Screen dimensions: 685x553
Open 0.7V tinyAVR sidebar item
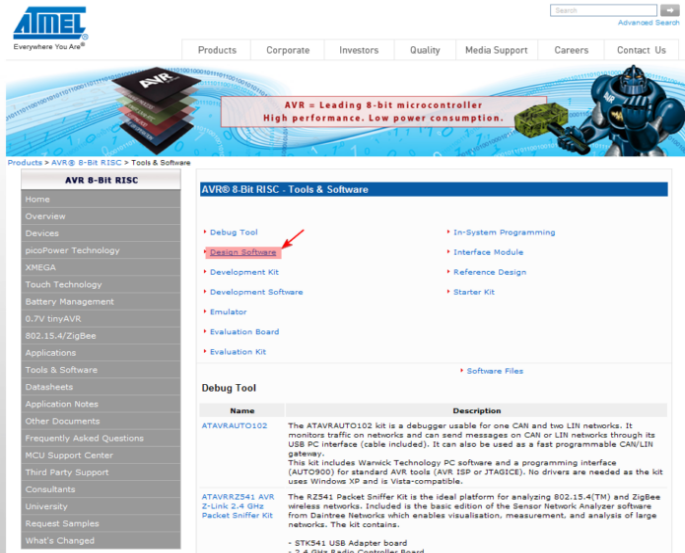tap(100, 318)
